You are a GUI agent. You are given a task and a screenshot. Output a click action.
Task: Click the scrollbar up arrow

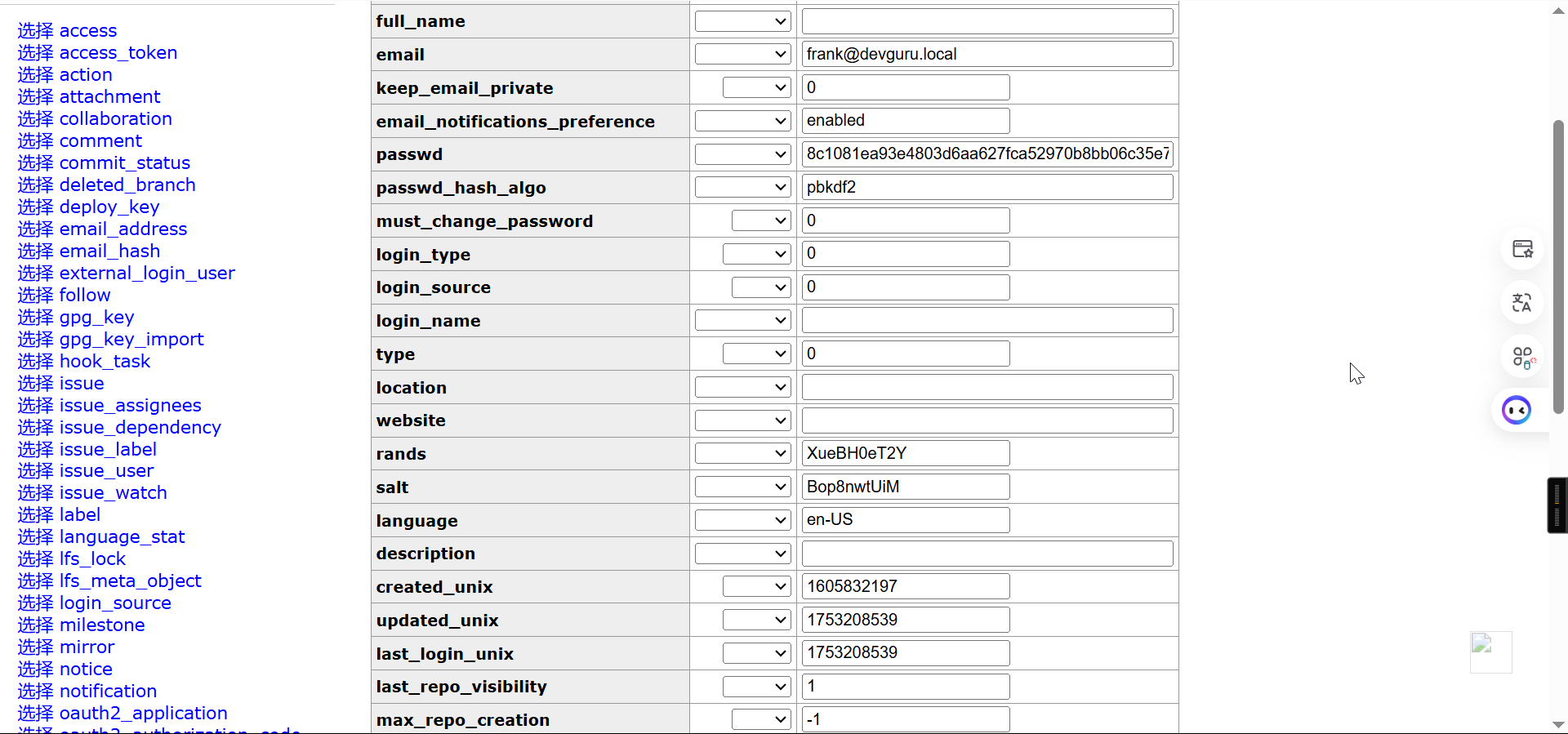point(1558,10)
